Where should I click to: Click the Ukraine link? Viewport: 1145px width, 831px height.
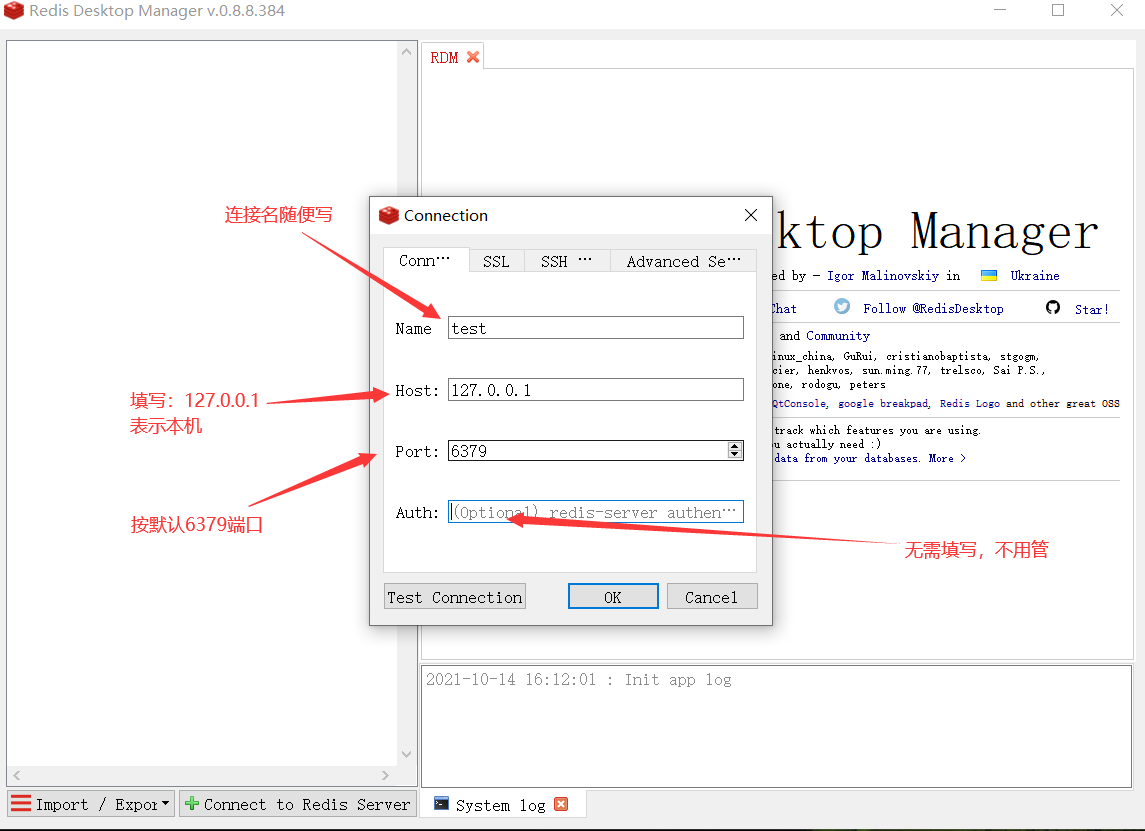(x=1035, y=275)
